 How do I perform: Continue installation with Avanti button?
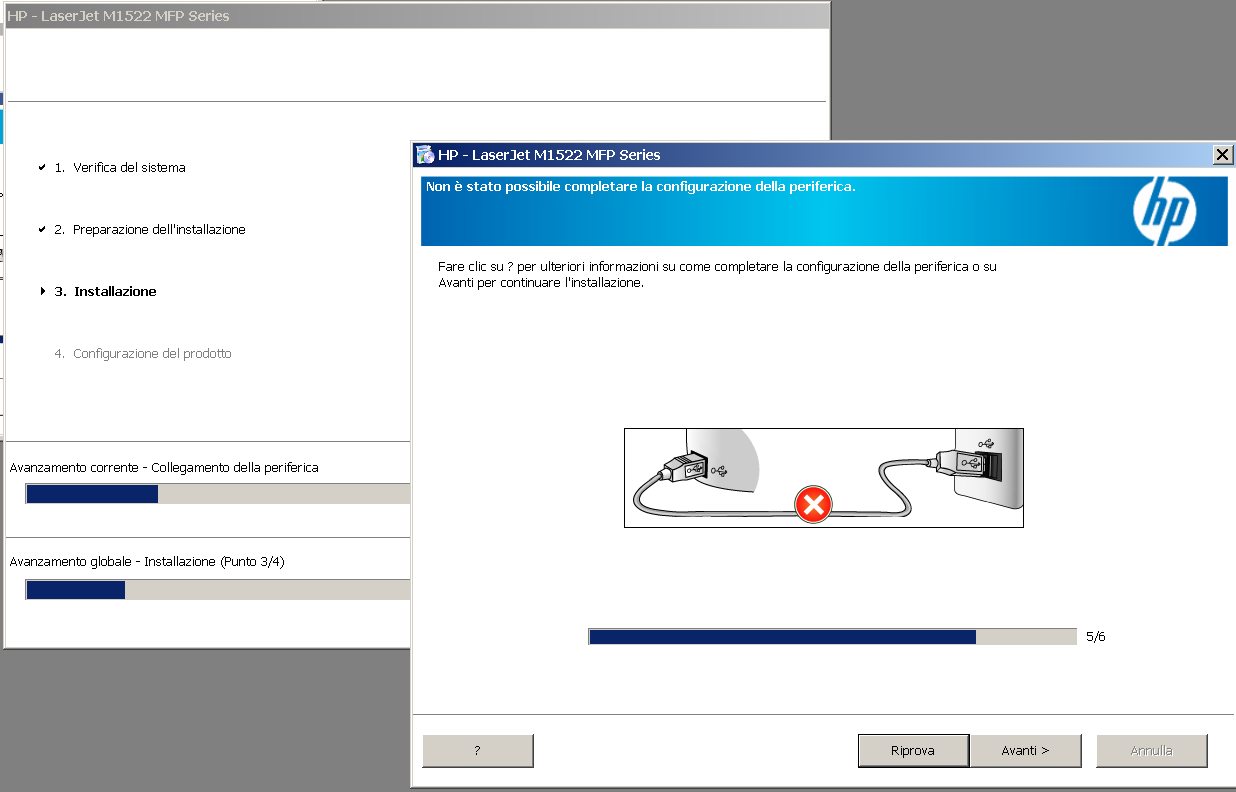(1026, 750)
